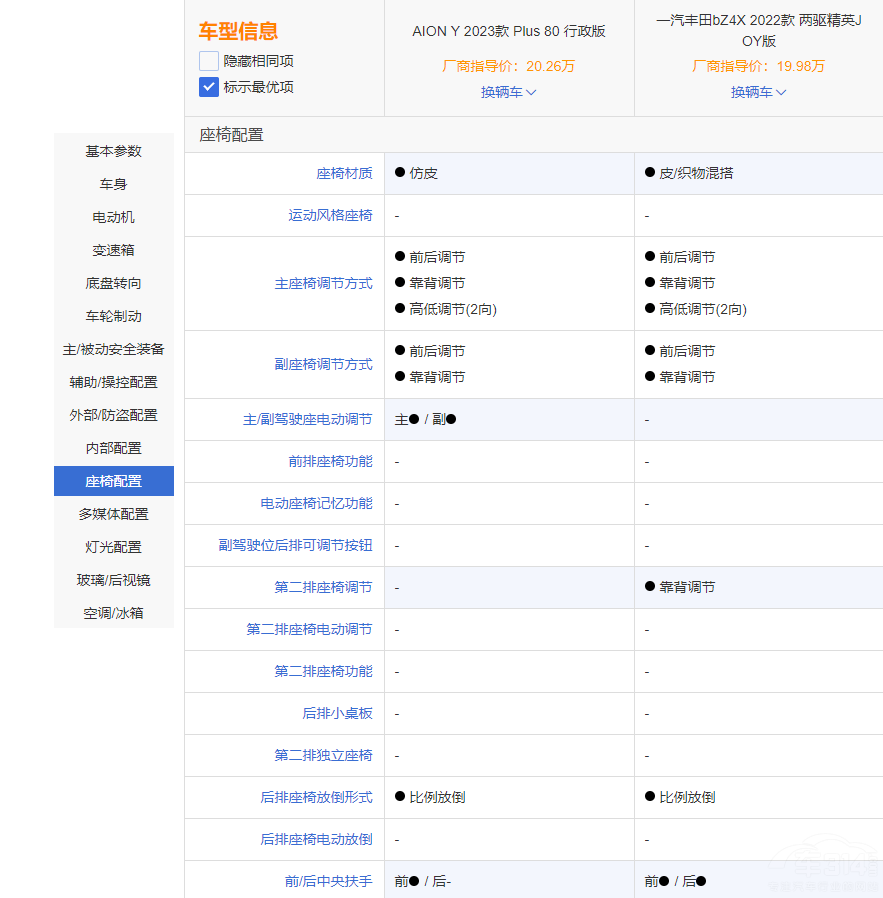
Task: Click the 主座椅调节方式 parameter link
Action: (x=325, y=283)
